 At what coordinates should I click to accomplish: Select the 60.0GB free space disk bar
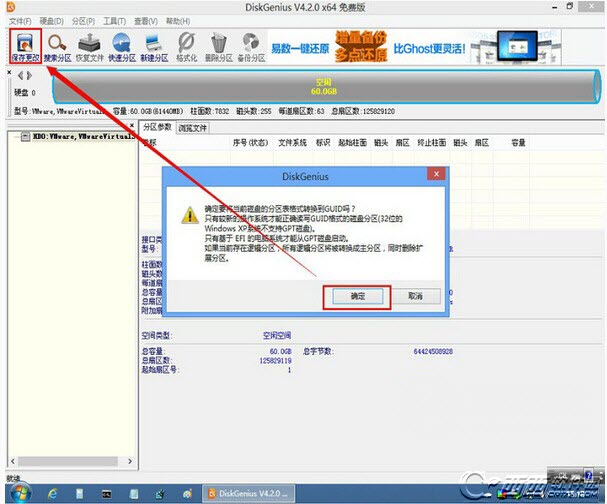(x=326, y=87)
